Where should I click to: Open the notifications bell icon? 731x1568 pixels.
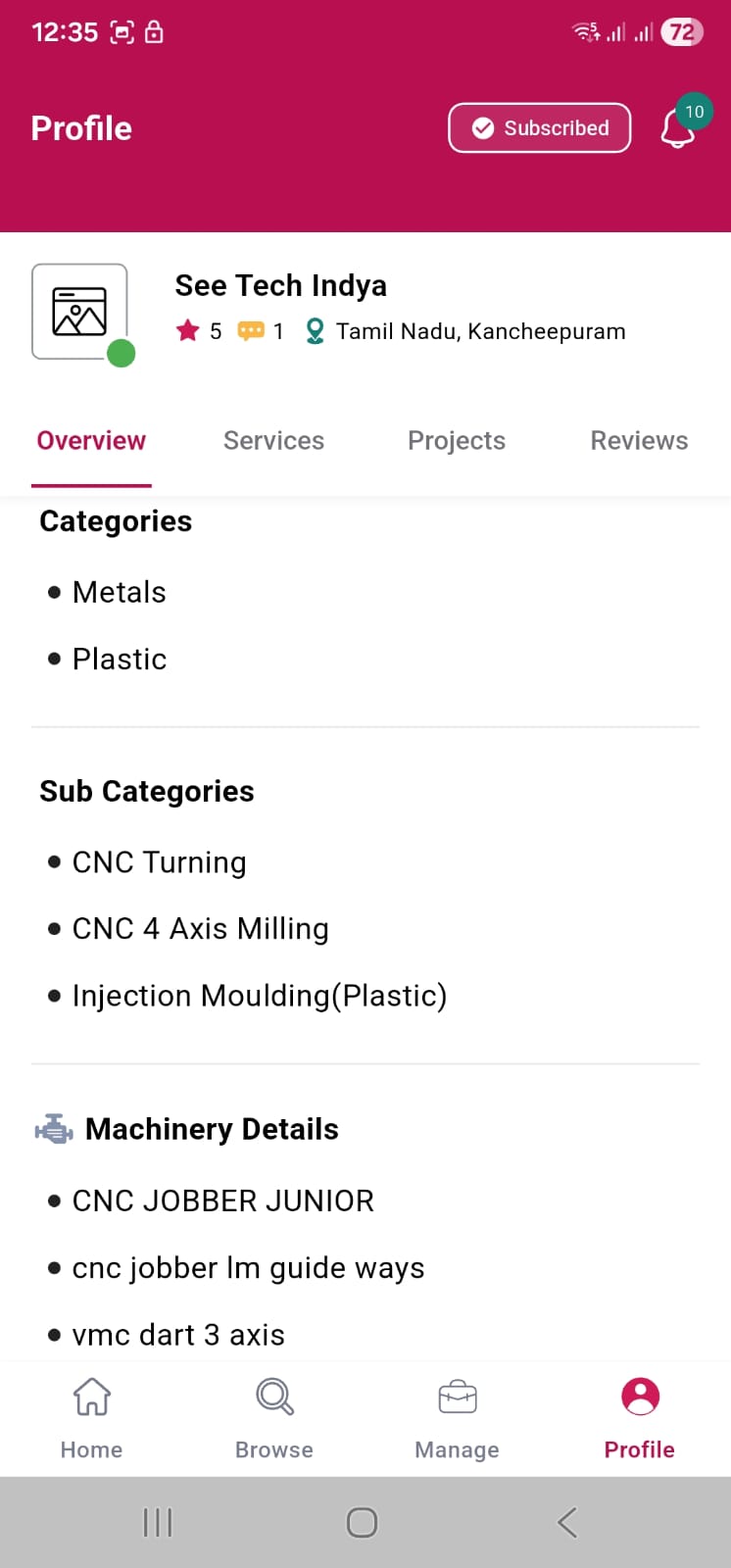(678, 129)
